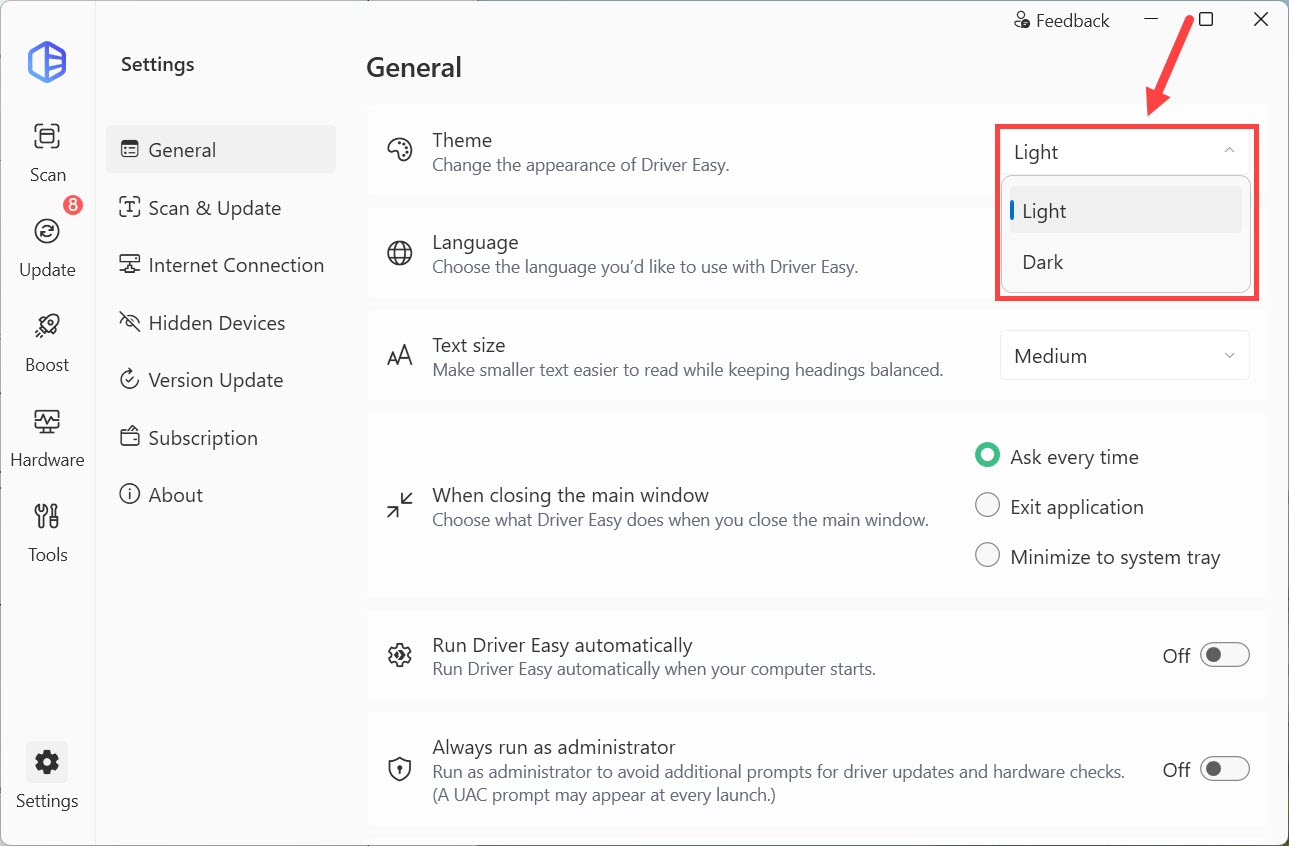The image size is (1289, 846).
Task: Open the Text size Medium dropdown
Action: [1125, 355]
